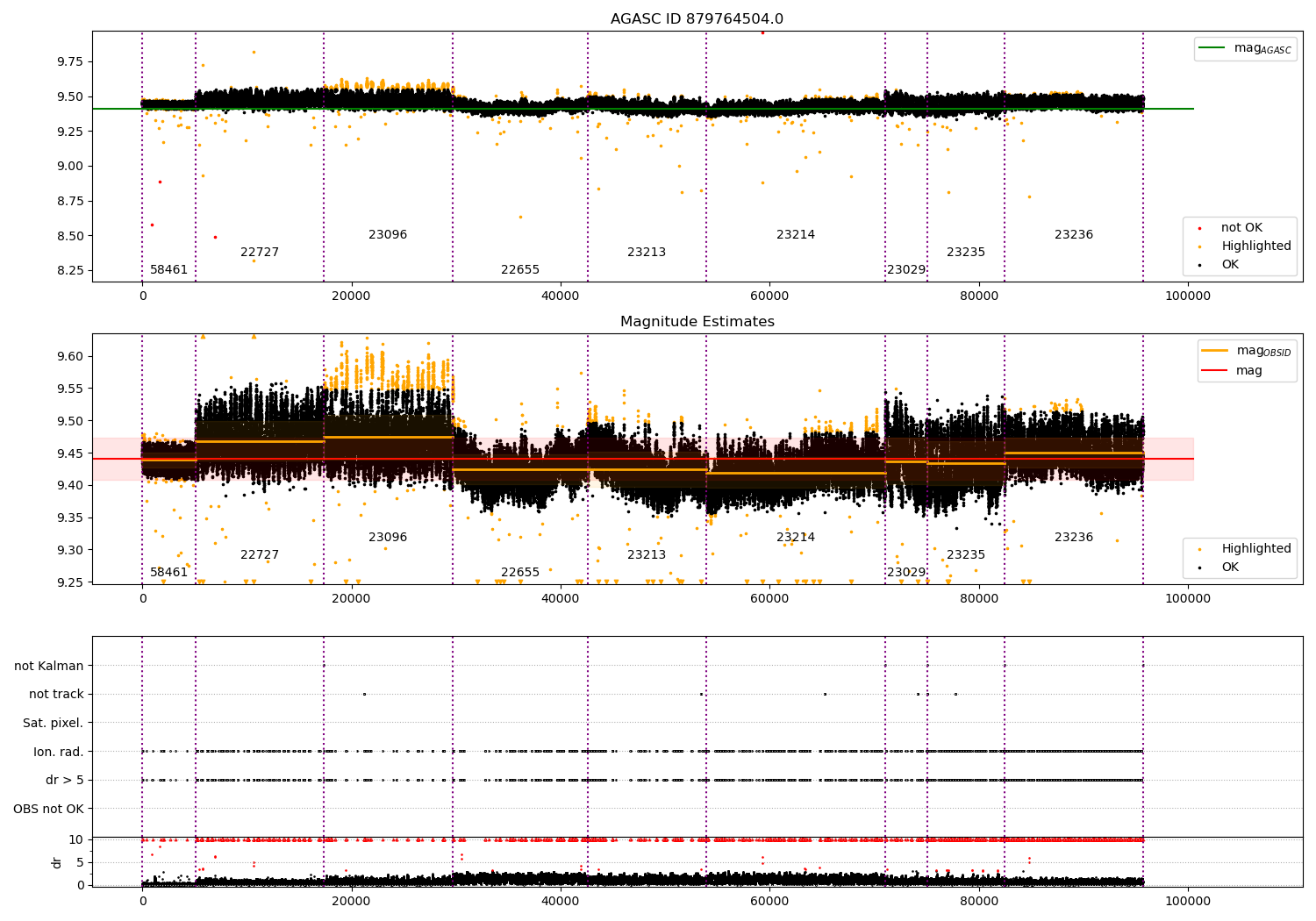Screen dimensions: 1316x921
Task: Click "Highlighted" in the Magnitude Estimates legend
Action: (1256, 549)
